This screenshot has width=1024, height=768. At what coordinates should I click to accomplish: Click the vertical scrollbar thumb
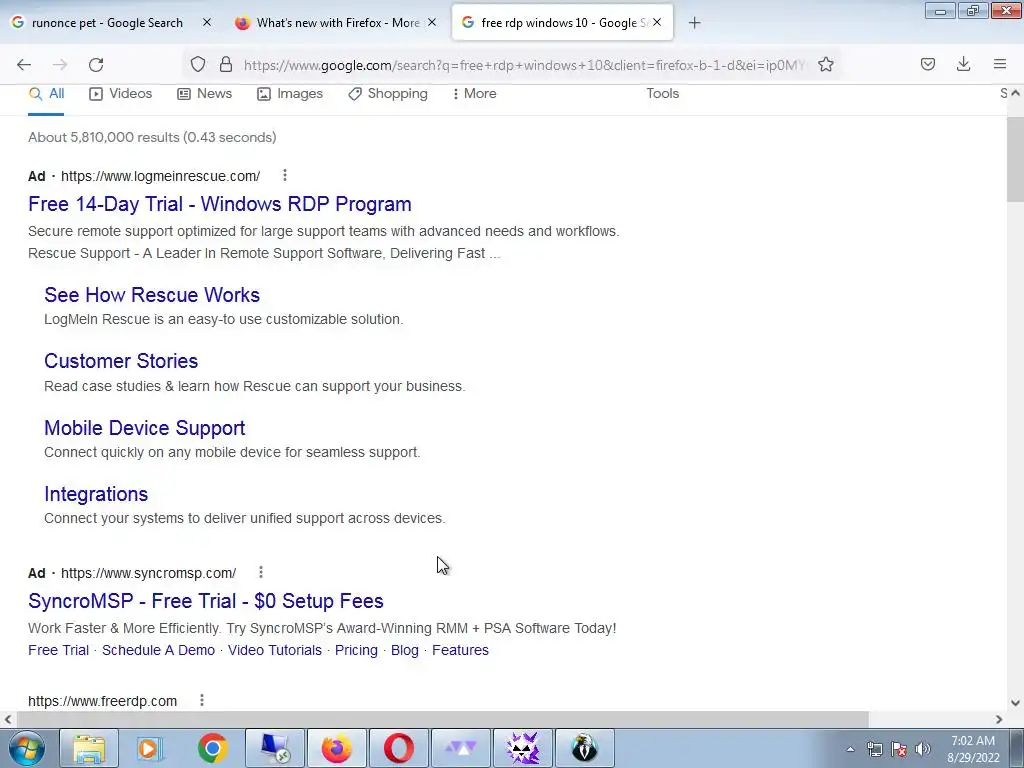pyautogui.click(x=1015, y=160)
